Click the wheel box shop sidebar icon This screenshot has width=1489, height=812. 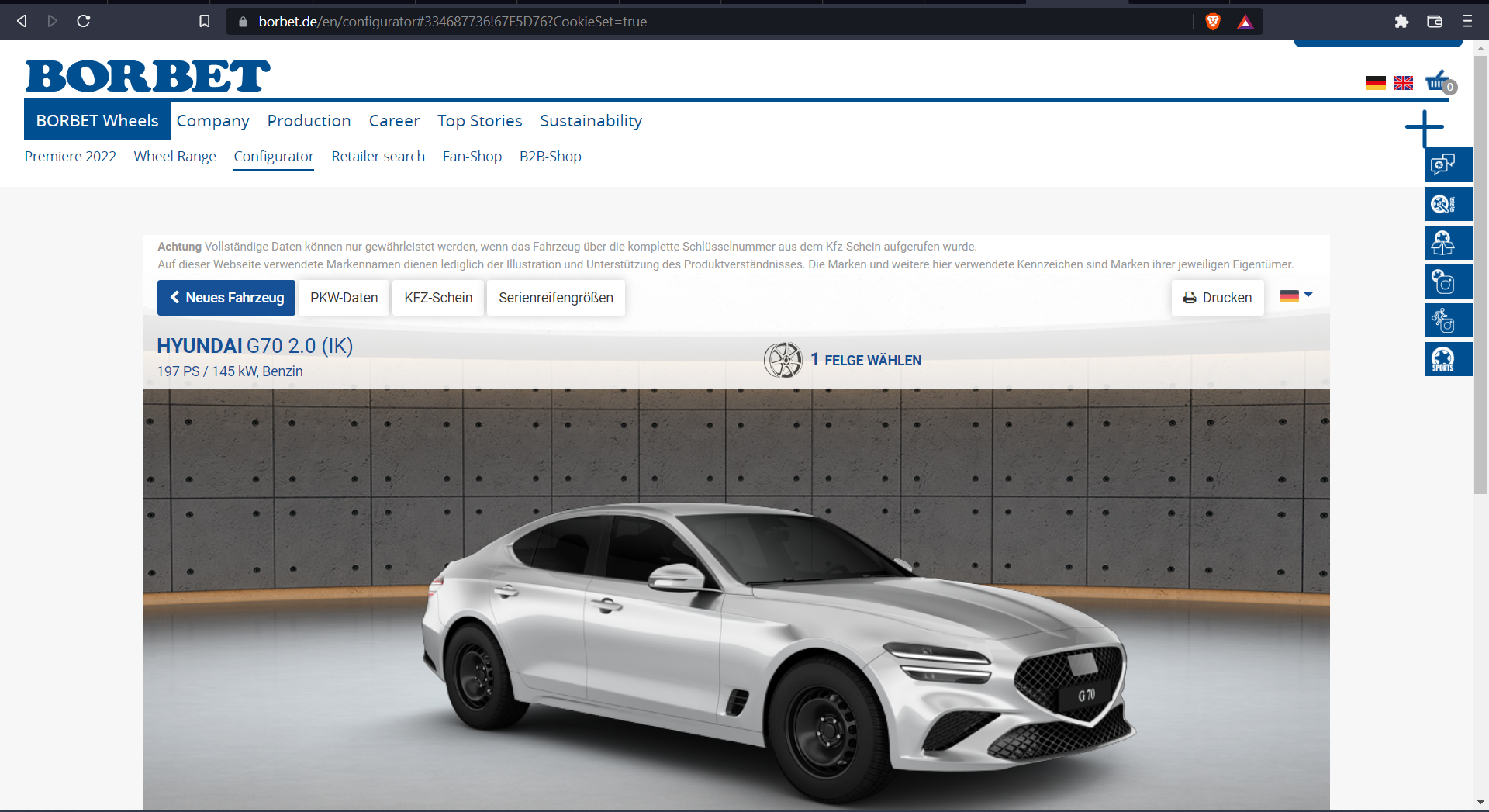(x=1447, y=243)
